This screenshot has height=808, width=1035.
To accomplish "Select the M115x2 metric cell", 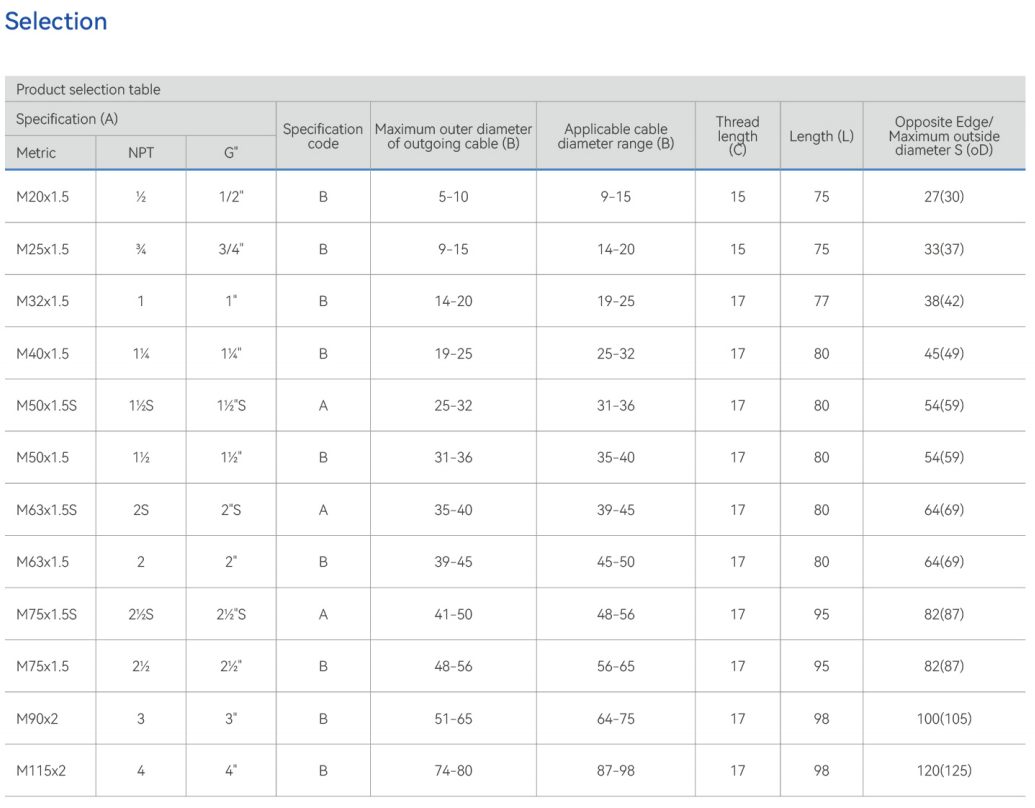I will click(x=41, y=770).
